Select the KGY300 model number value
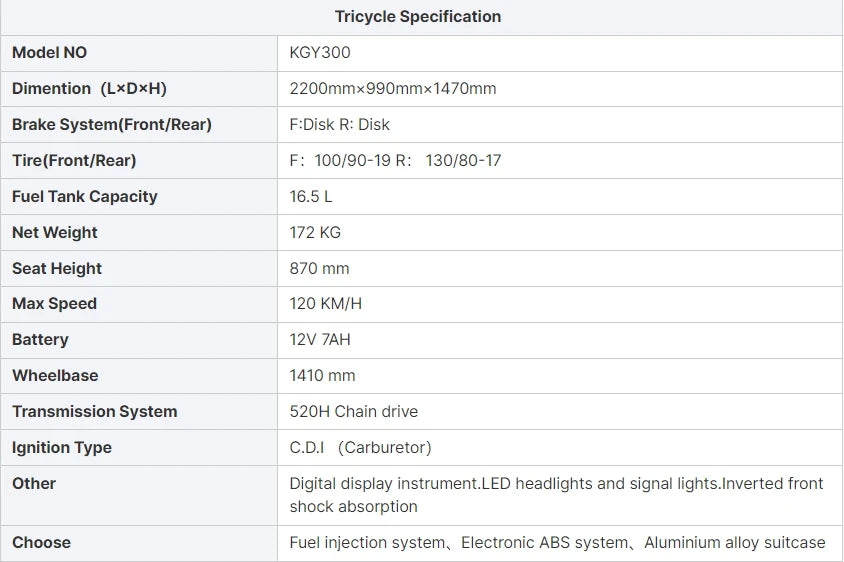 click(x=320, y=53)
